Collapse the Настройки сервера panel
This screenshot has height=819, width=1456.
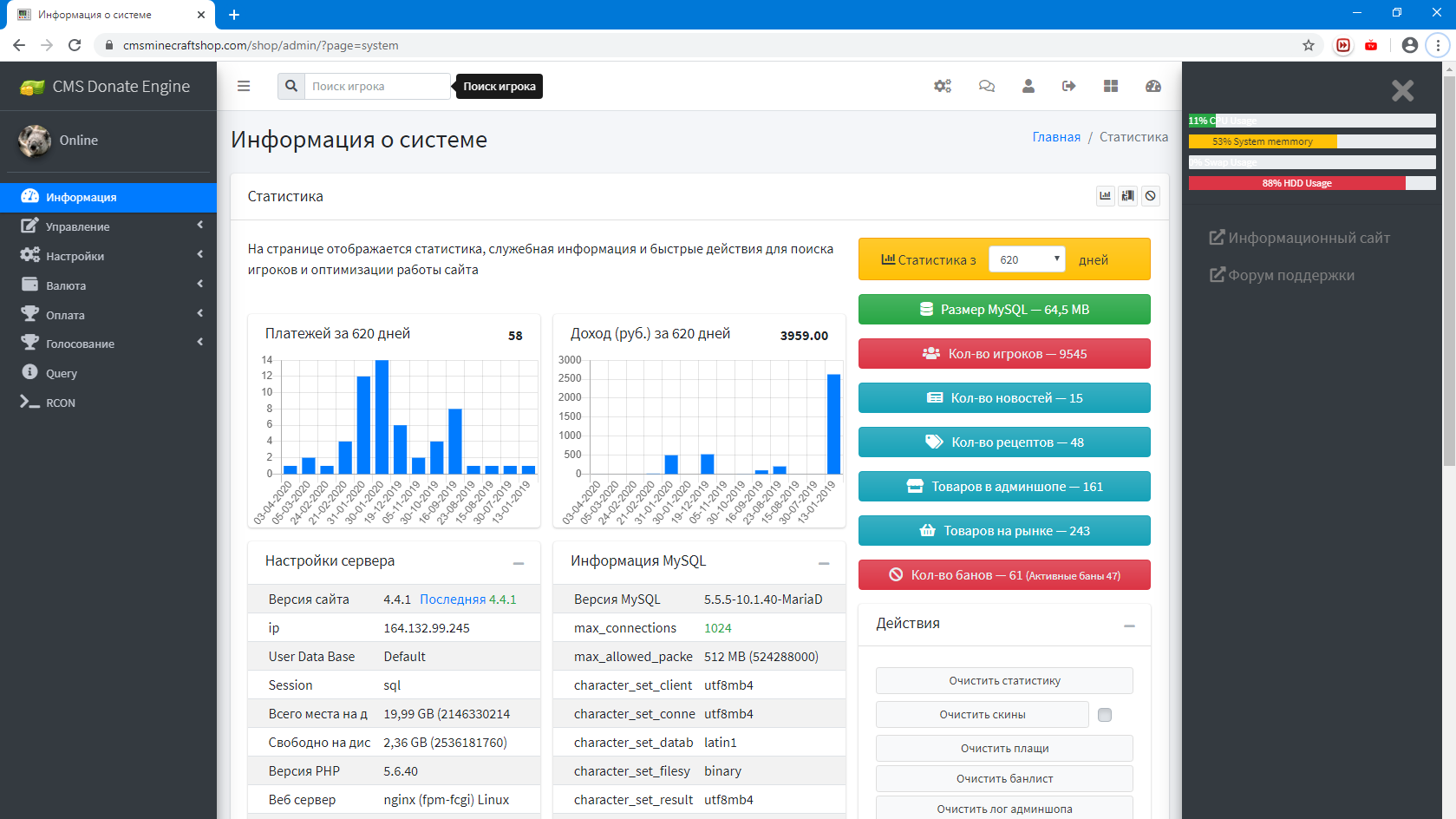click(x=519, y=563)
